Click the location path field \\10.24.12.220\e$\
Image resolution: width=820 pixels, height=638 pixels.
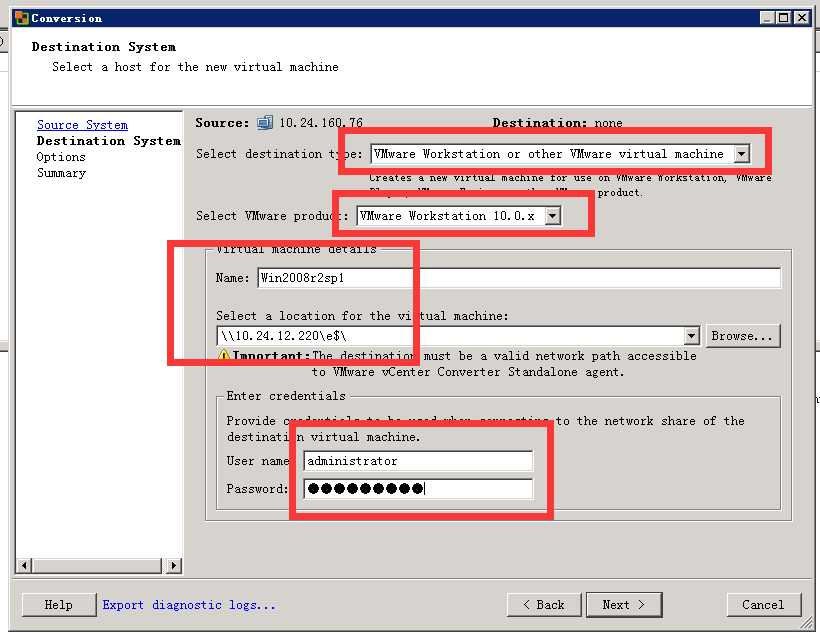(451, 336)
